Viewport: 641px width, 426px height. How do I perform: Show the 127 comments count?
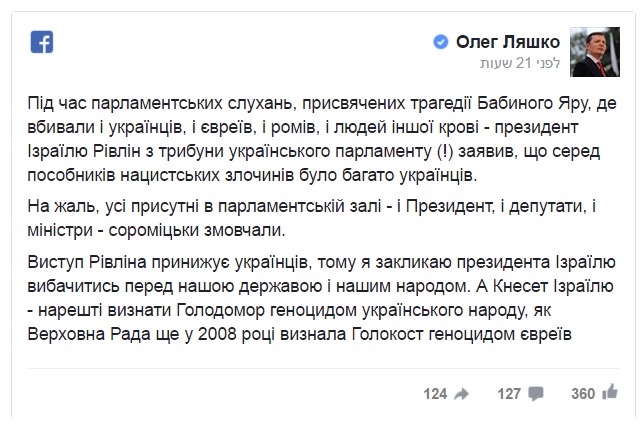pyautogui.click(x=509, y=394)
